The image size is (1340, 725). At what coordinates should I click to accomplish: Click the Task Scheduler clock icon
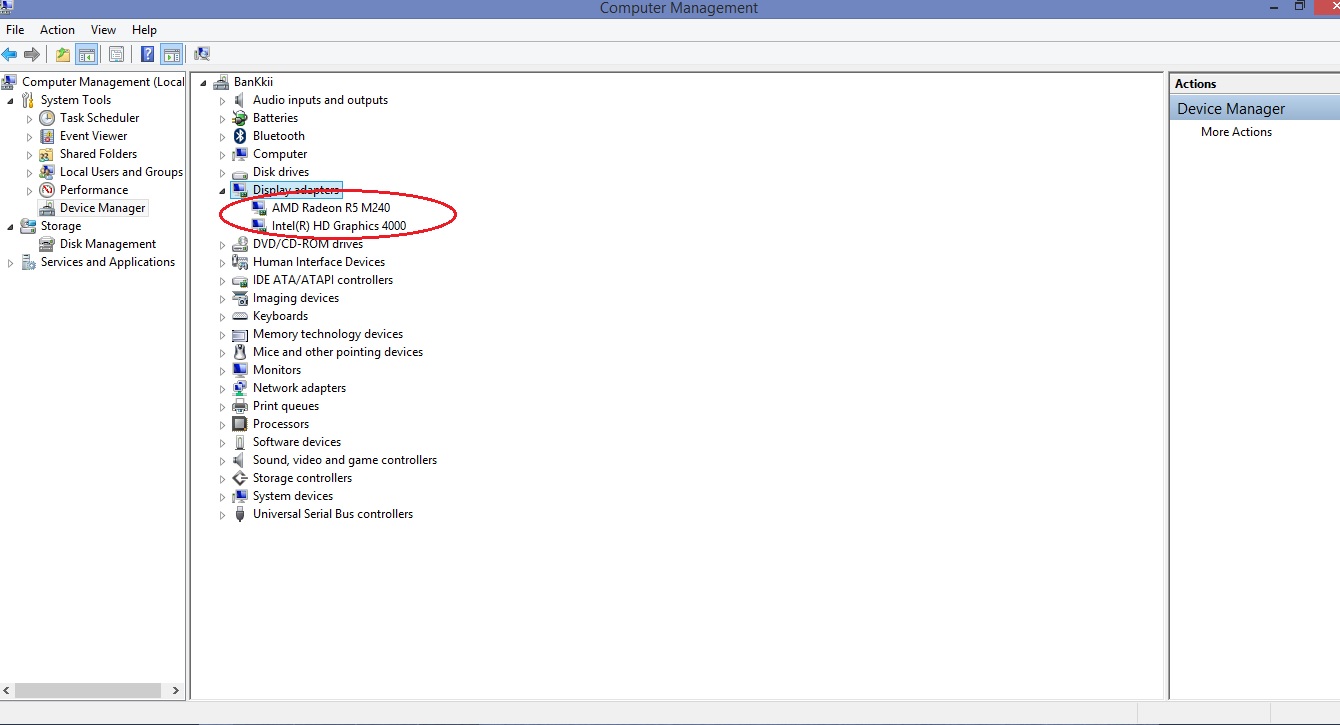pos(47,118)
